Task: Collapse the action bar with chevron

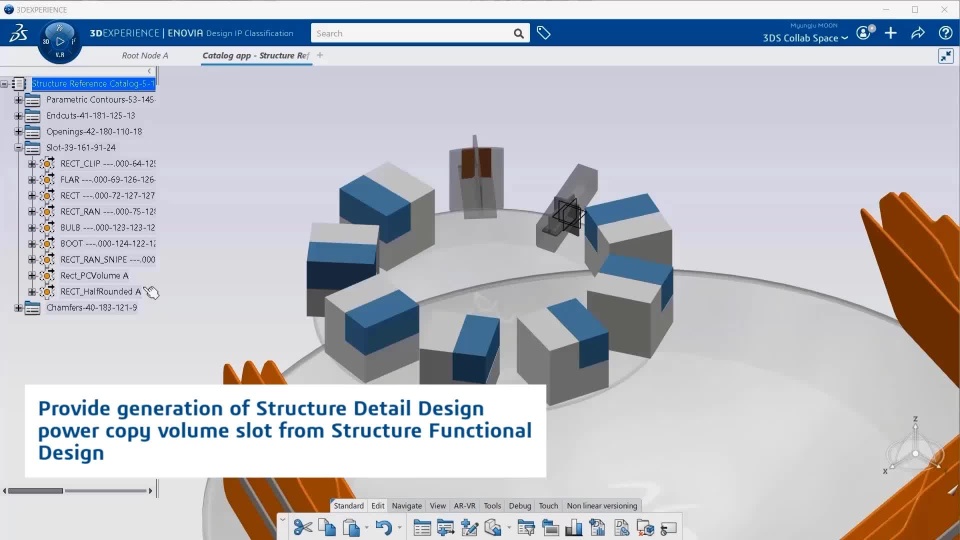Action: click(282, 520)
